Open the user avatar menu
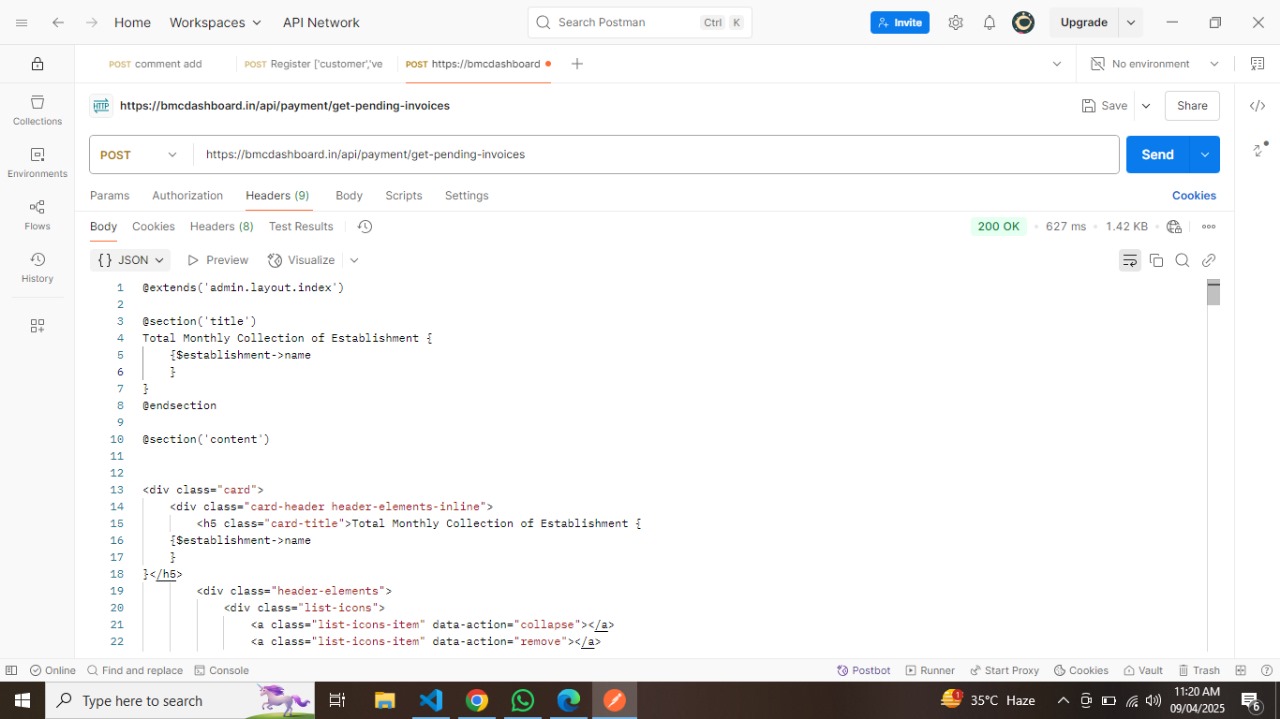Screen dimensions: 1280x719 (1023, 22)
